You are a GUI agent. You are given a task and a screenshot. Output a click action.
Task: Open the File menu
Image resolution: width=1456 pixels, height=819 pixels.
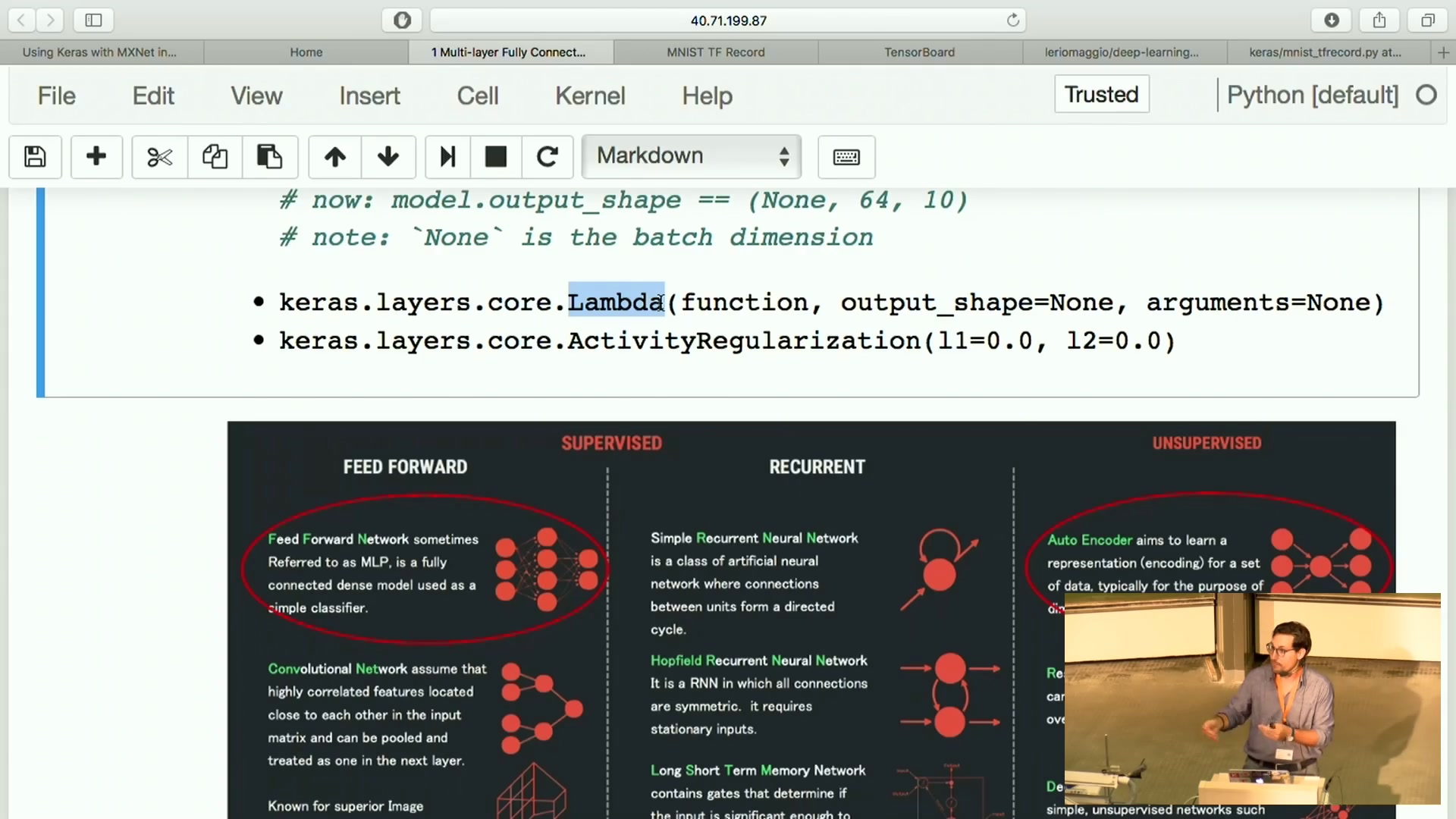coord(57,96)
